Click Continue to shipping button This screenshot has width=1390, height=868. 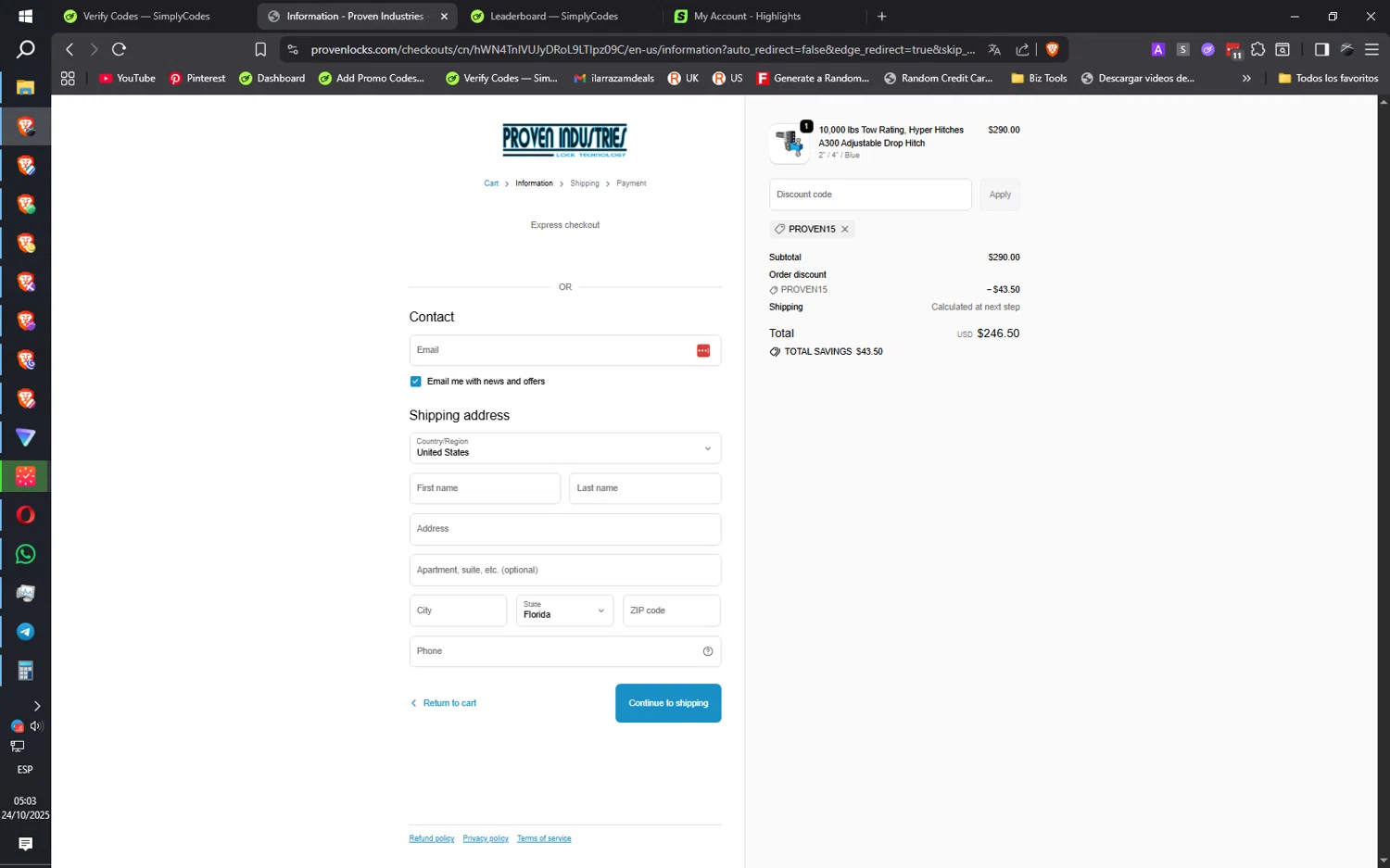pos(668,703)
